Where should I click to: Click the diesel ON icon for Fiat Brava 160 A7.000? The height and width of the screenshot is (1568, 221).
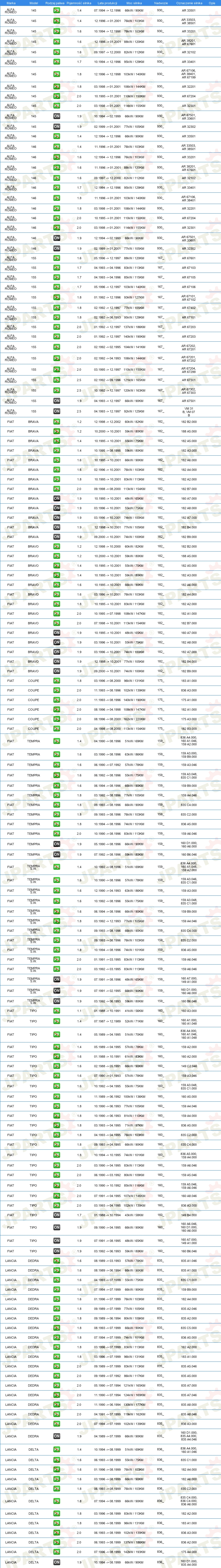coord(56,498)
